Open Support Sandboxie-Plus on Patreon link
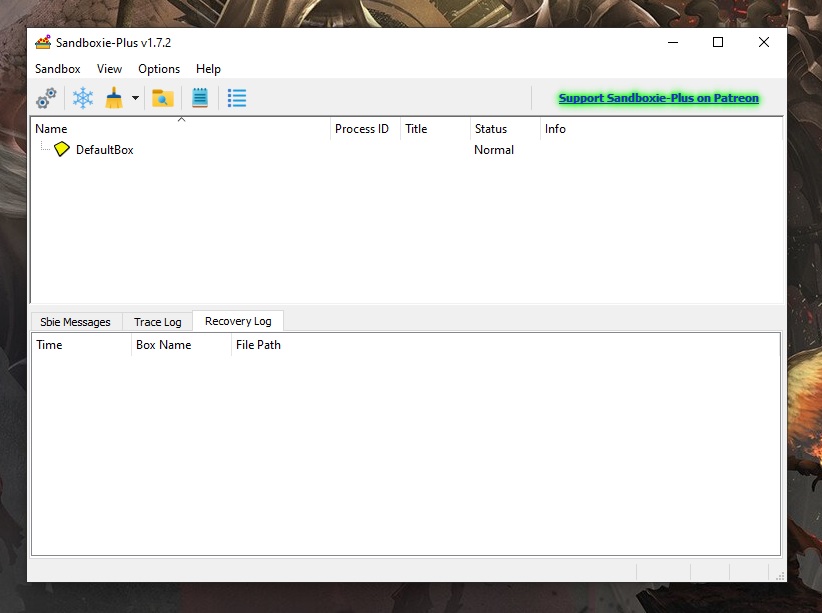Image resolution: width=822 pixels, height=613 pixels. (x=658, y=98)
